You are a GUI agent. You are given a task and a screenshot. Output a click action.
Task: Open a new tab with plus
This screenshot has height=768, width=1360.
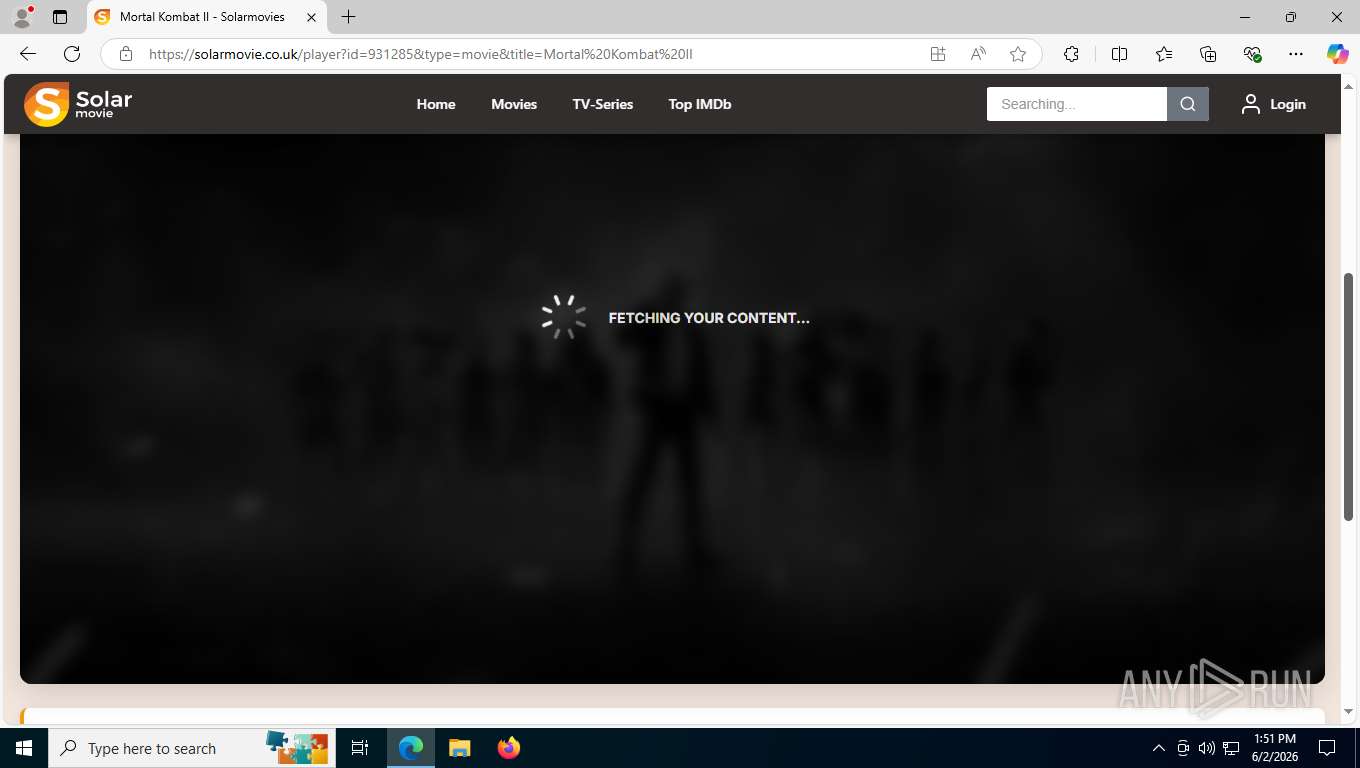pyautogui.click(x=348, y=17)
